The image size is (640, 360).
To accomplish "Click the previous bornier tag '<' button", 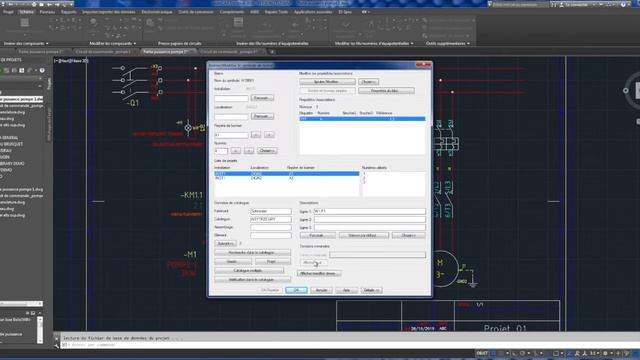I will pyautogui.click(x=256, y=134).
